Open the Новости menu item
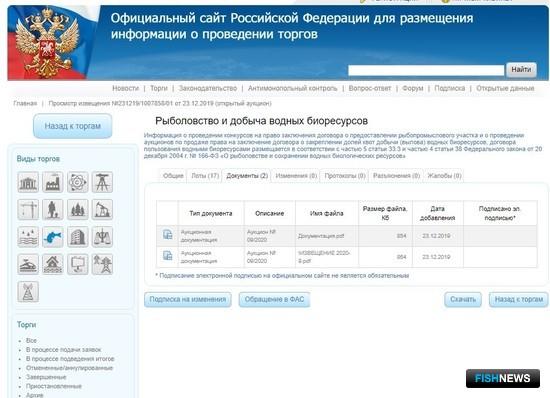550x398 pixels. [x=126, y=88]
